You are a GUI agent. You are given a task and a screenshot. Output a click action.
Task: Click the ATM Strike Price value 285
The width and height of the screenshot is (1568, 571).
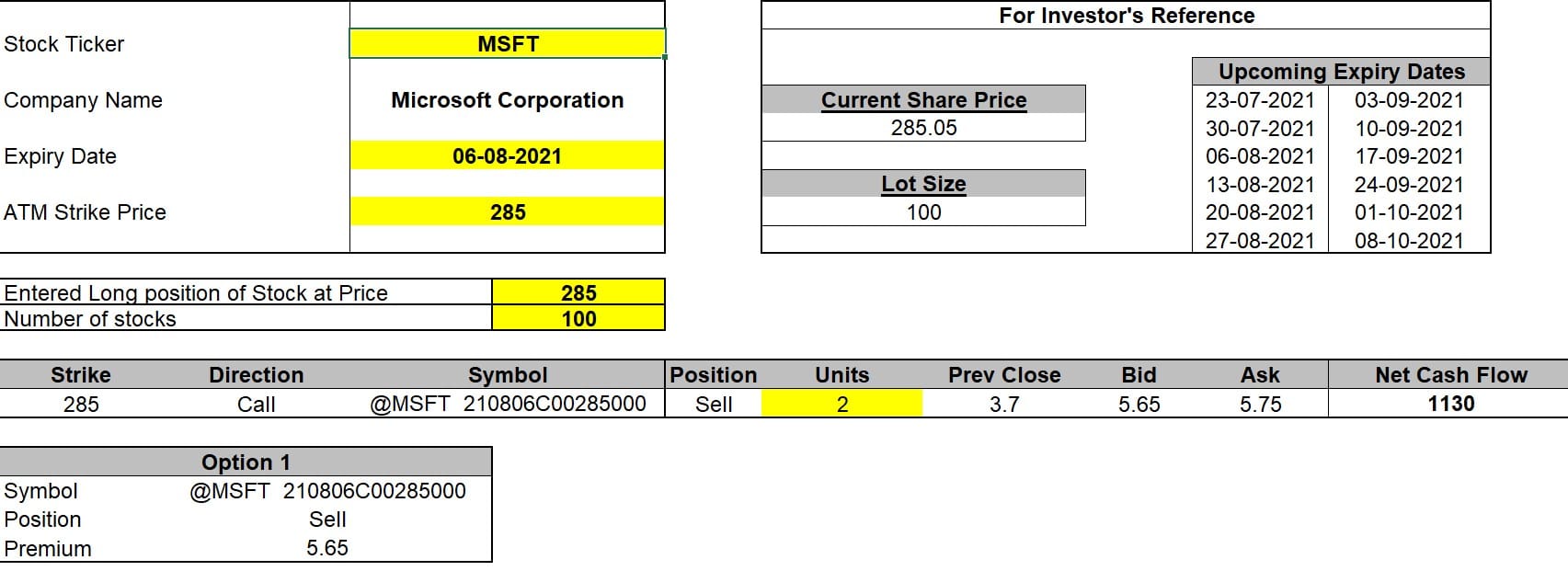508,212
